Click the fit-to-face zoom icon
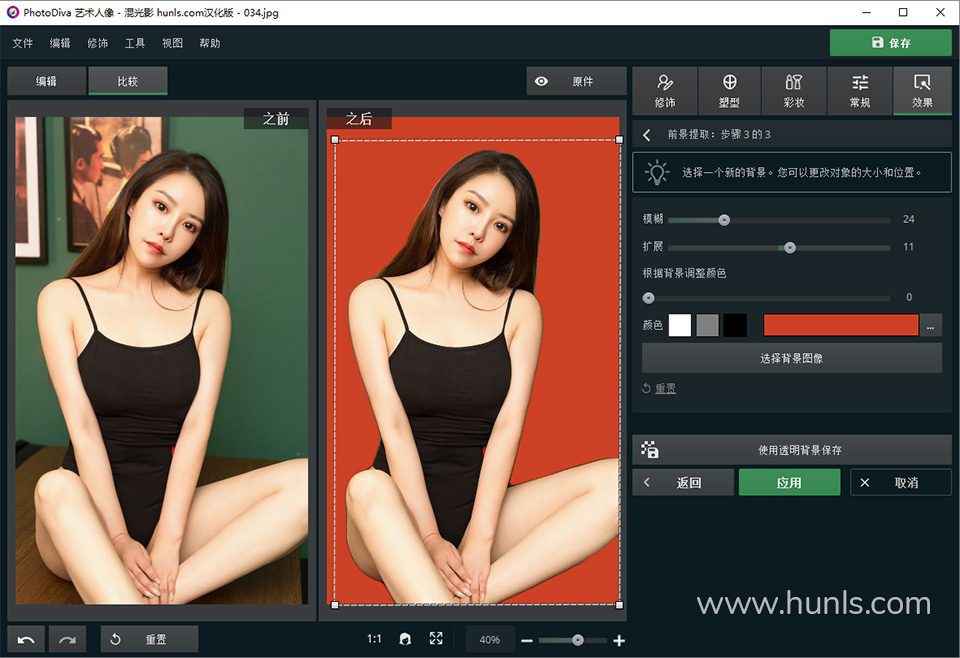The height and width of the screenshot is (658, 960). click(405, 639)
